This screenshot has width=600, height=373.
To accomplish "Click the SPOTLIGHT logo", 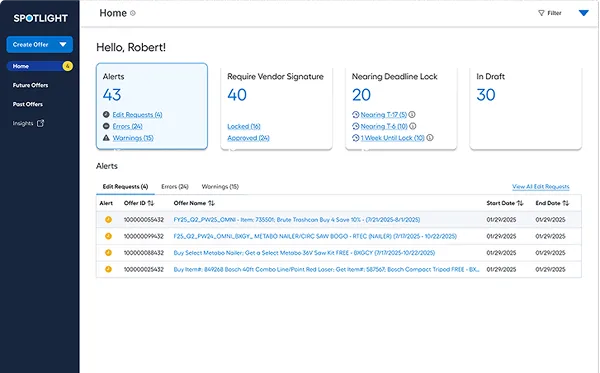I will coord(40,18).
